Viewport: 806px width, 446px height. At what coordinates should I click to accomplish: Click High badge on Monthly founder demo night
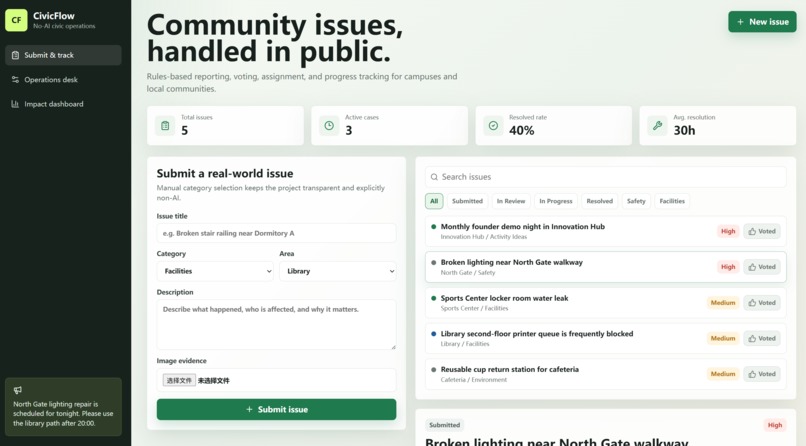tap(728, 231)
